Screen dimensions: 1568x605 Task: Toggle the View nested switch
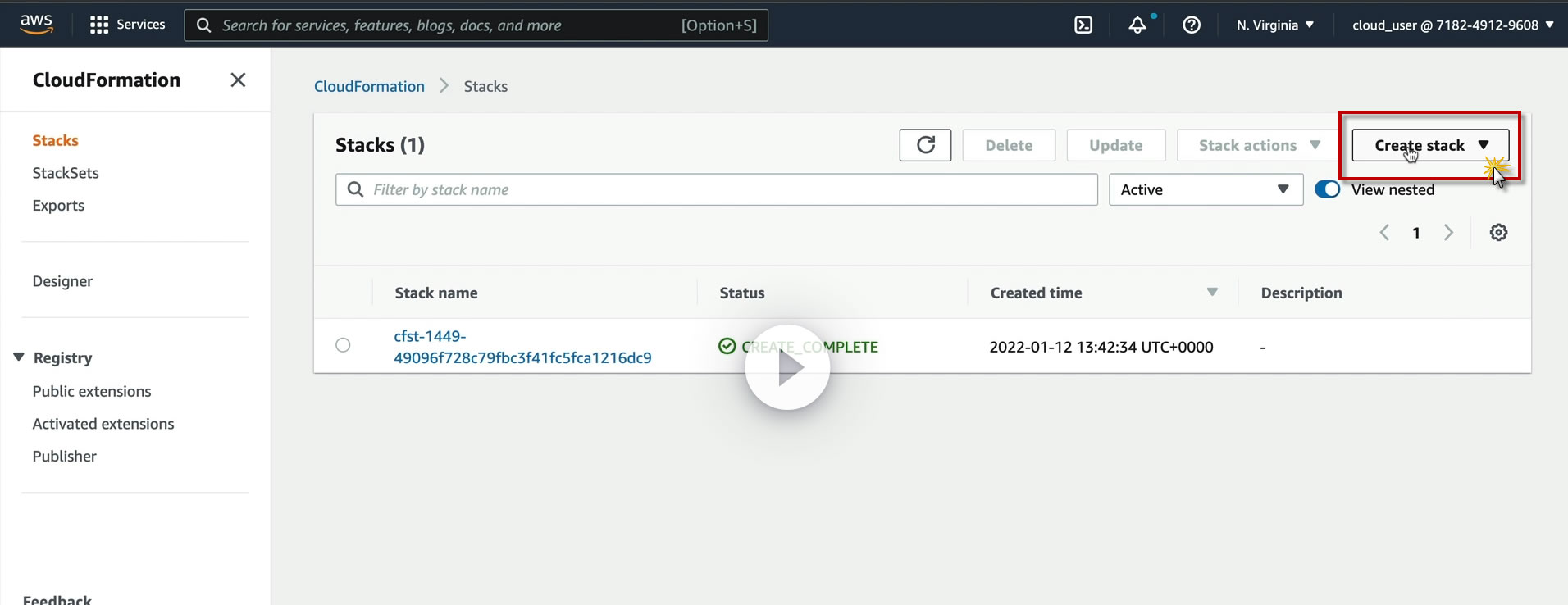[1327, 189]
